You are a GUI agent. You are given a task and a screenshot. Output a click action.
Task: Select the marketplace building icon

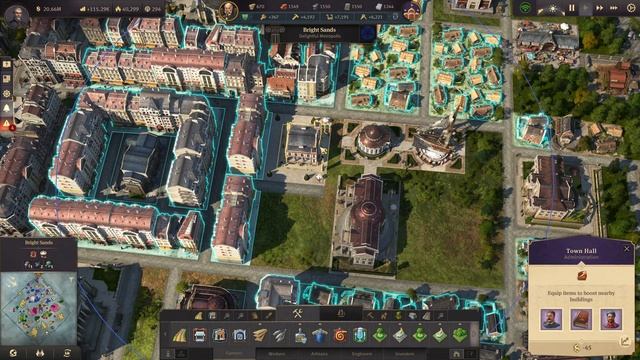tap(200, 336)
